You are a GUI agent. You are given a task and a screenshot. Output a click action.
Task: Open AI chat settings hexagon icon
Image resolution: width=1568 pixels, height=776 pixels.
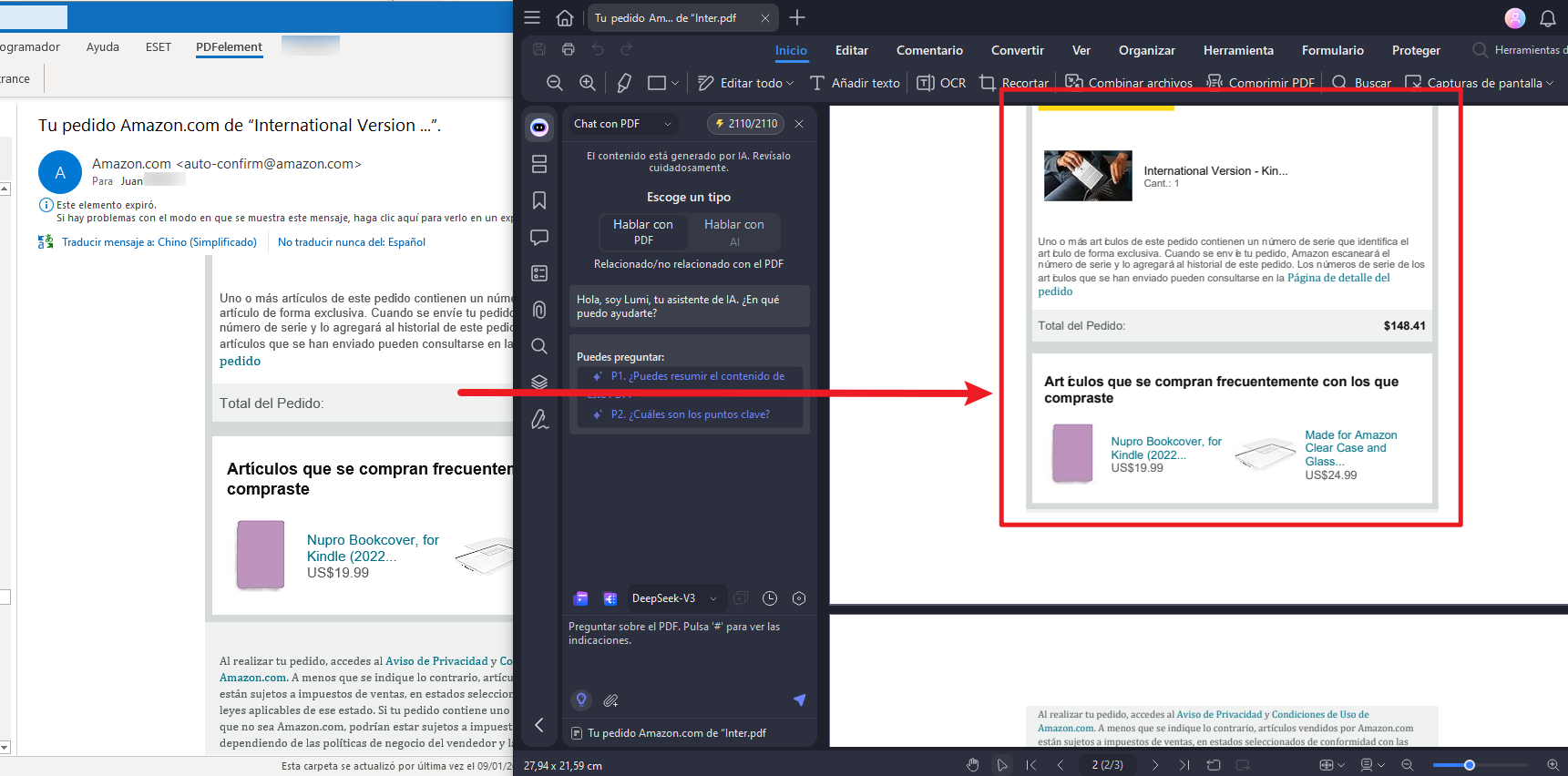[x=799, y=598]
